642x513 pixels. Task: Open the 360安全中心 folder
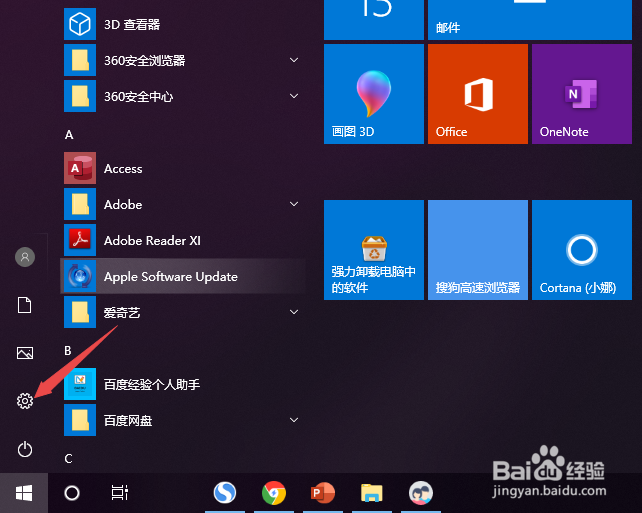[x=183, y=96]
